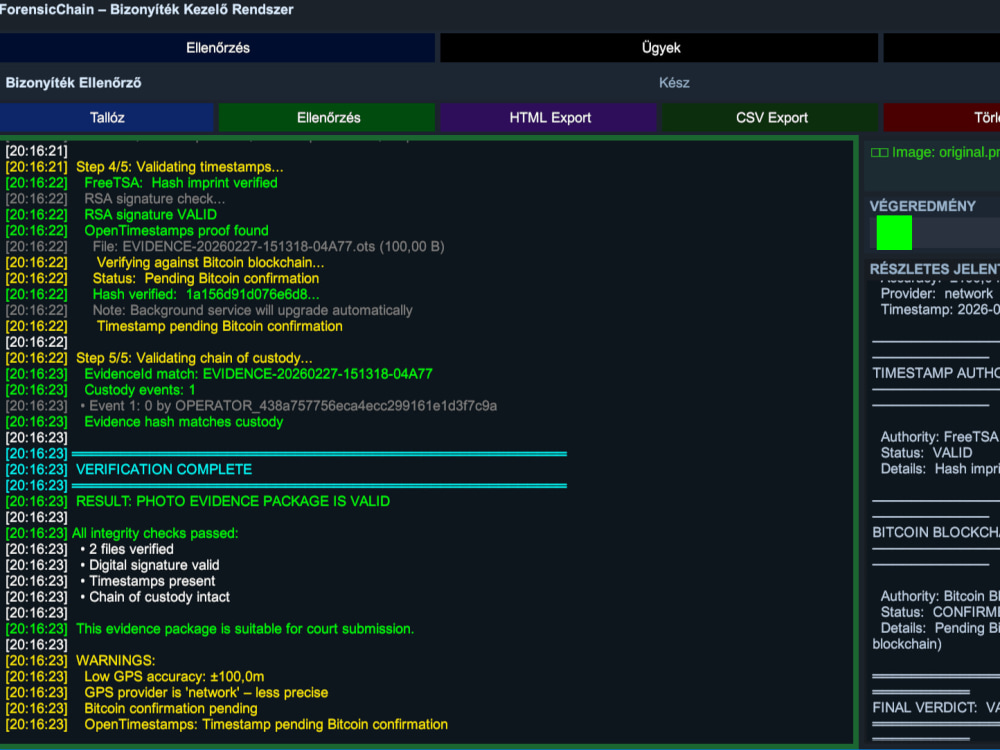
Task: Open the Ügyek tab
Action: click(659, 48)
